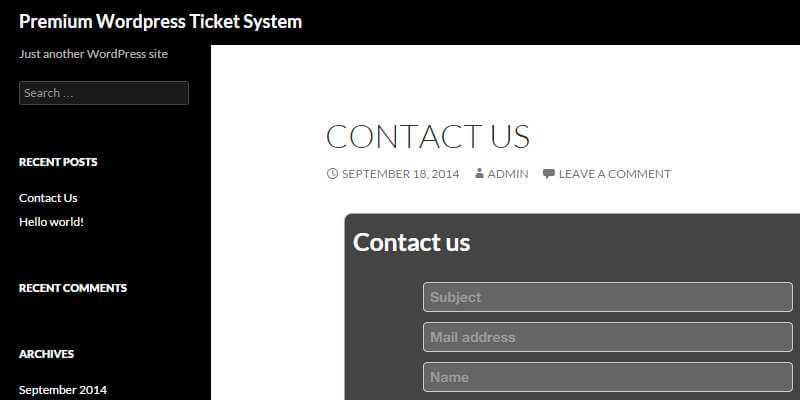This screenshot has width=800, height=400.
Task: Open the Hello world! recent post
Action: pos(51,222)
